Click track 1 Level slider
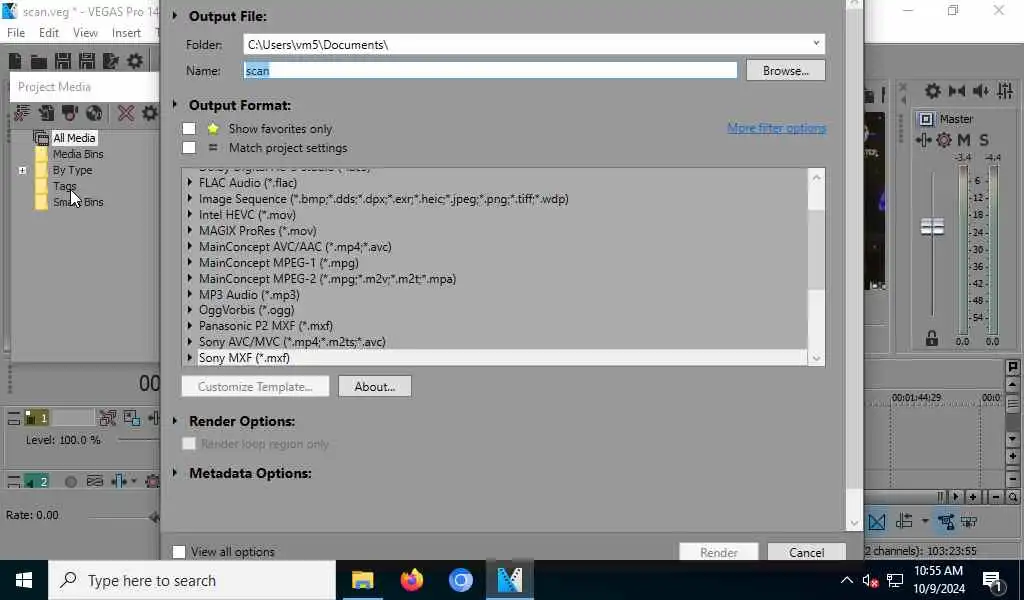1024x600 pixels. [x=138, y=439]
